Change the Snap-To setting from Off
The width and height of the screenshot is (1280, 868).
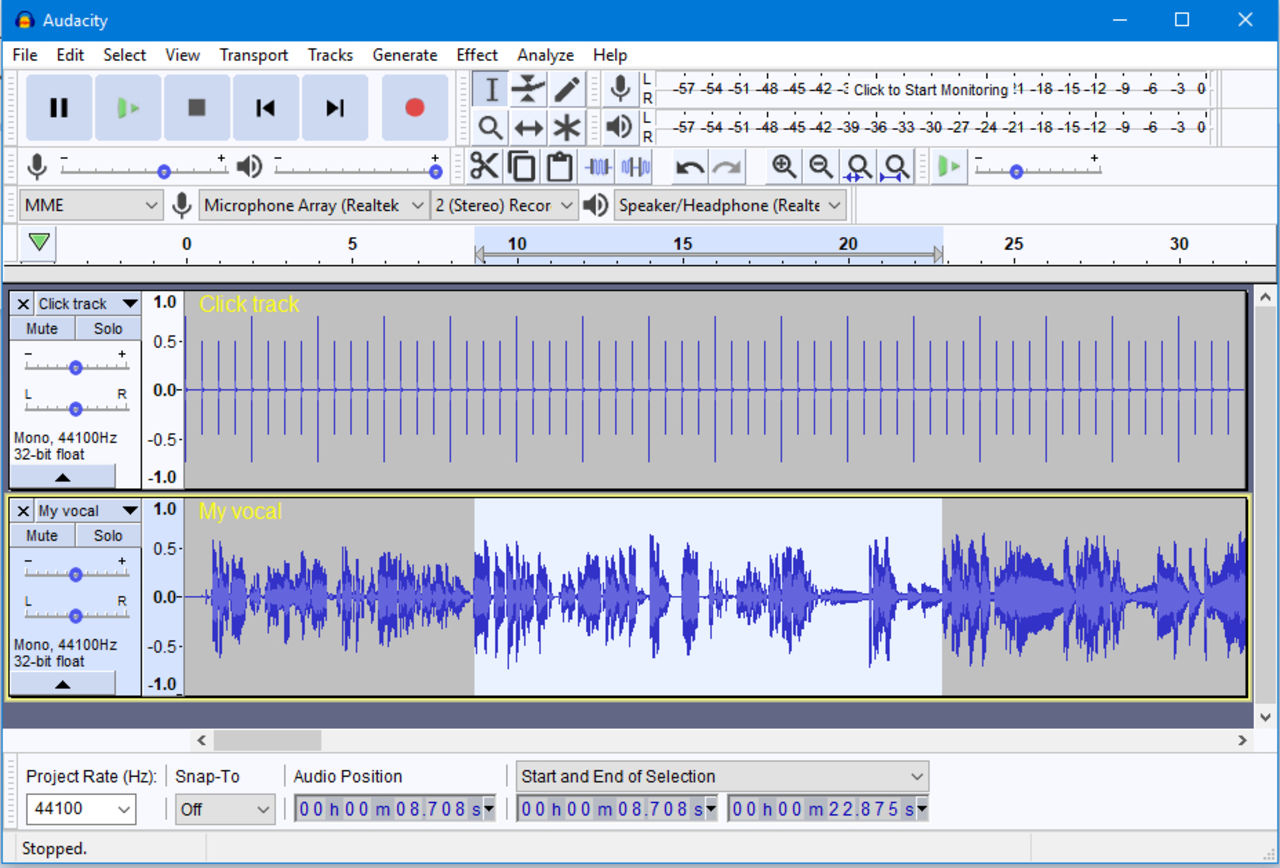pyautogui.click(x=225, y=809)
